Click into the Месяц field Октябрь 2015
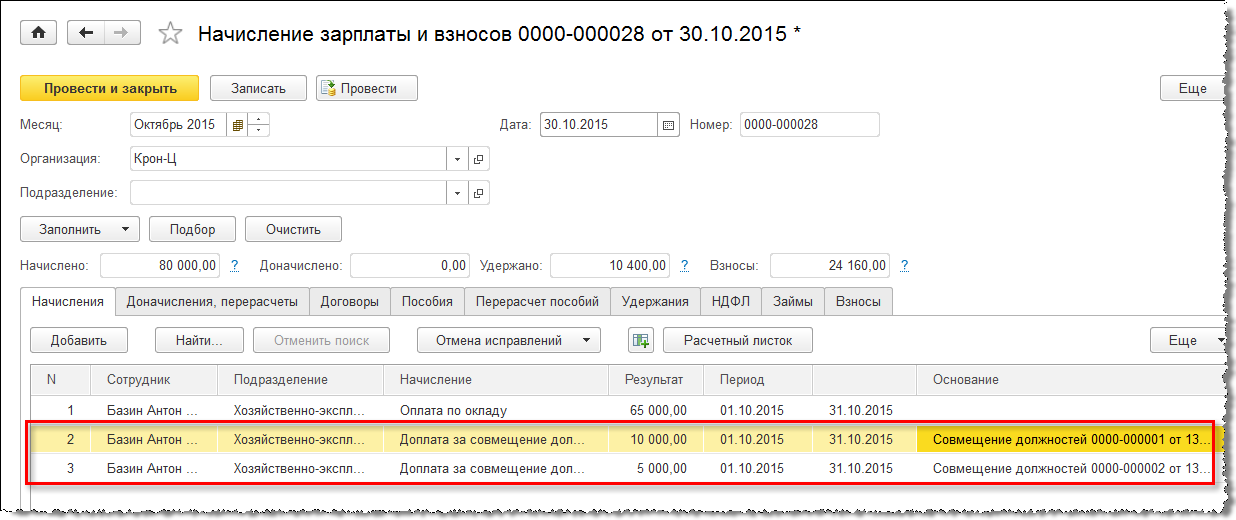This screenshot has width=1236, height=520. 179,125
